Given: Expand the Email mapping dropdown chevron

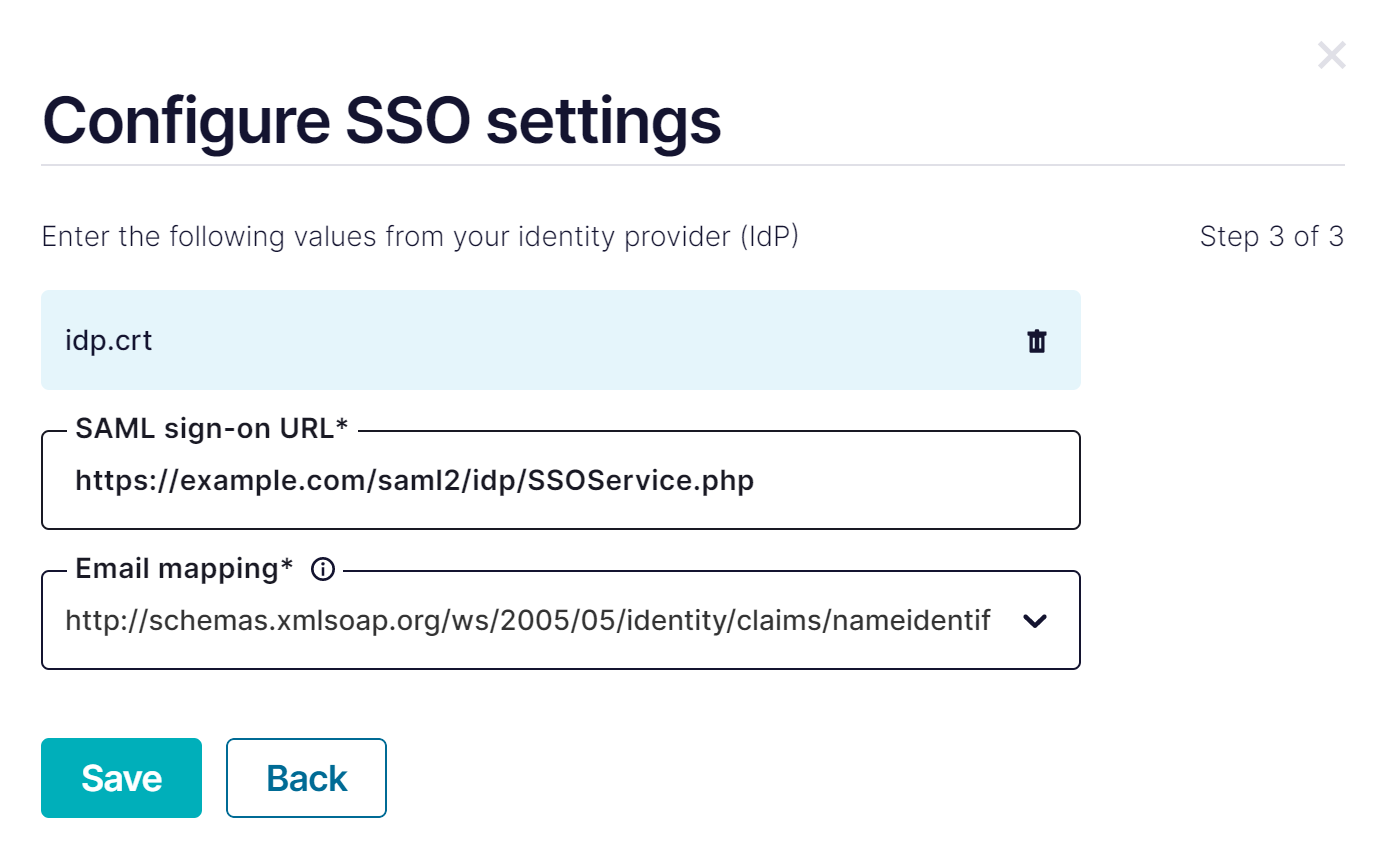Looking at the screenshot, I should click(x=1035, y=621).
